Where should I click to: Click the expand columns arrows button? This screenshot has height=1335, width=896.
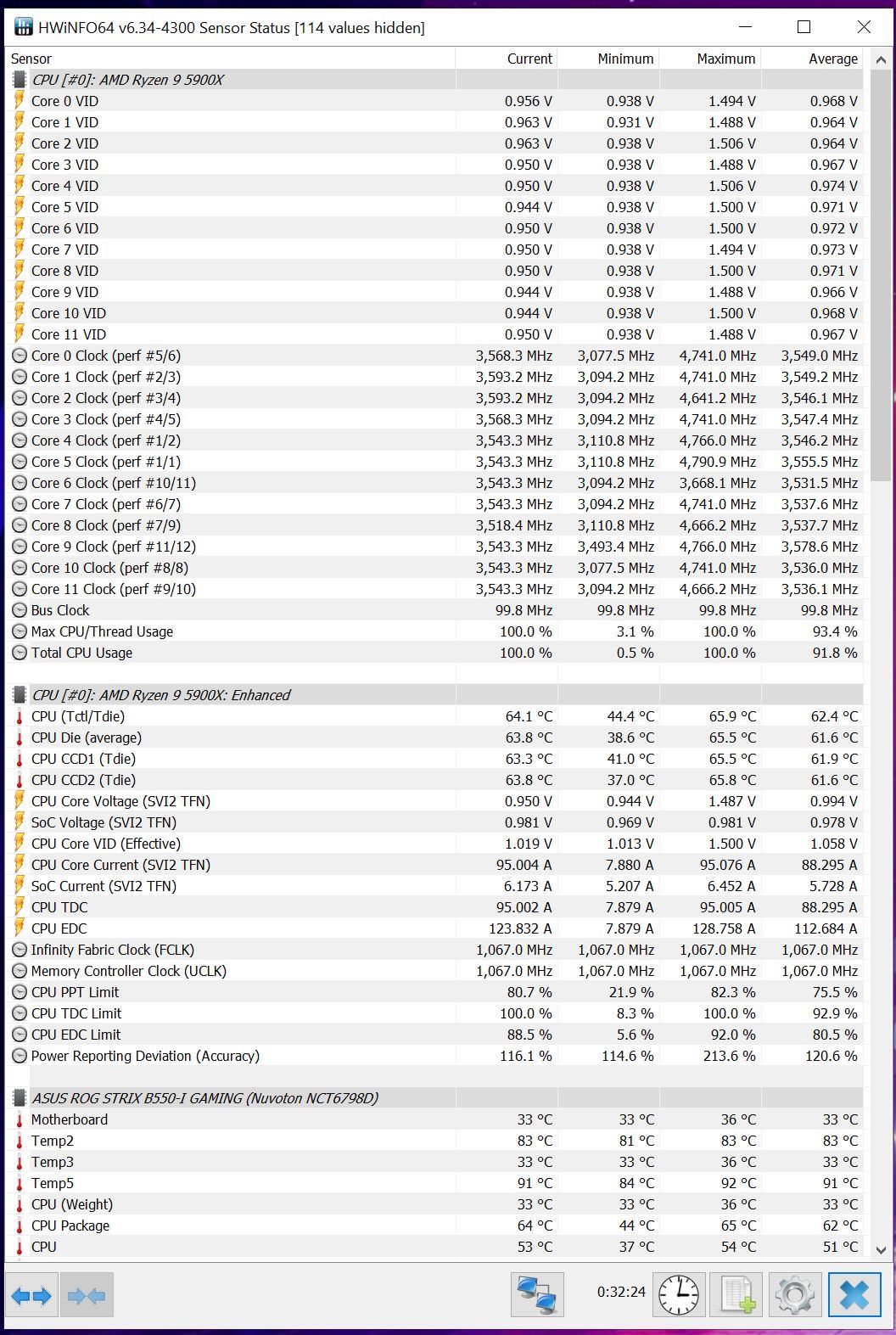tap(31, 1295)
